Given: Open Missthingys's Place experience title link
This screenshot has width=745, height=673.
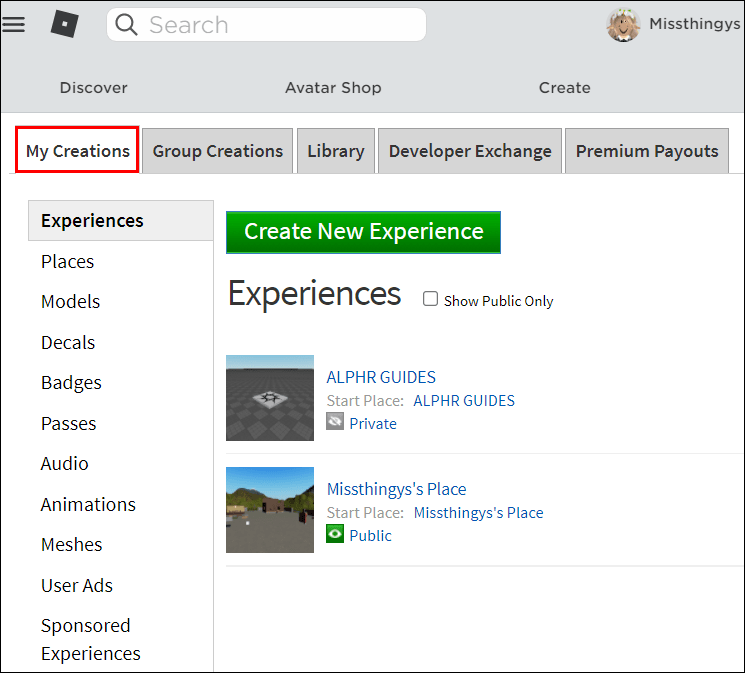Looking at the screenshot, I should [x=397, y=489].
